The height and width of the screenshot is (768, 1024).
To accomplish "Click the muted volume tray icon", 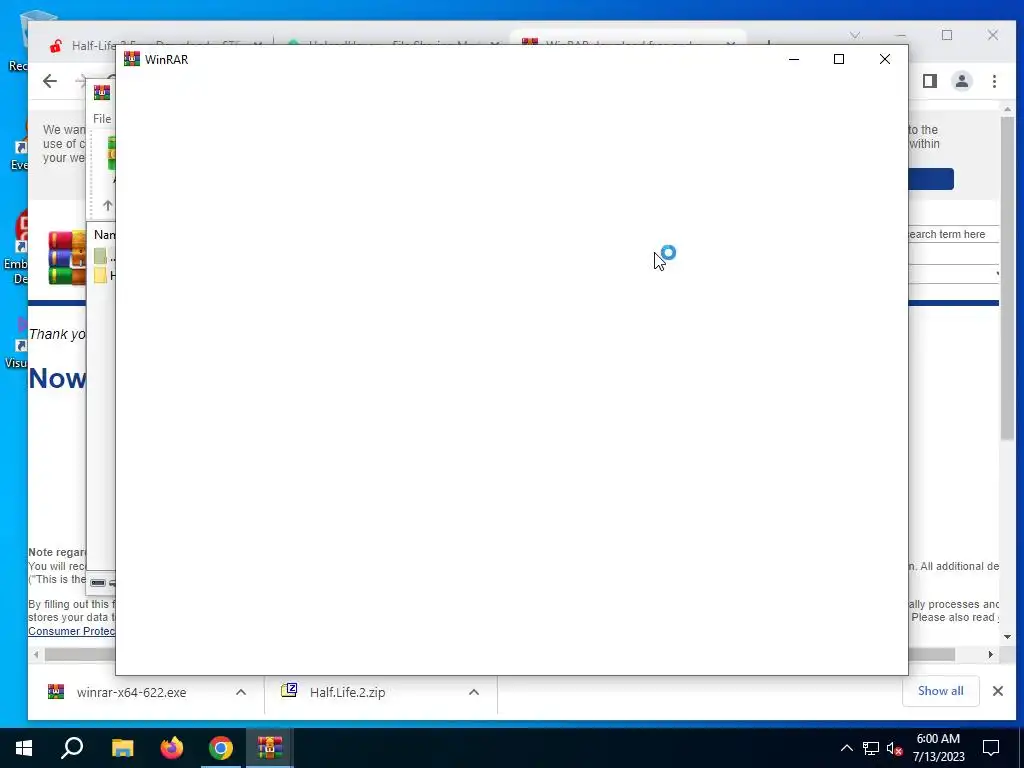I will click(x=895, y=748).
